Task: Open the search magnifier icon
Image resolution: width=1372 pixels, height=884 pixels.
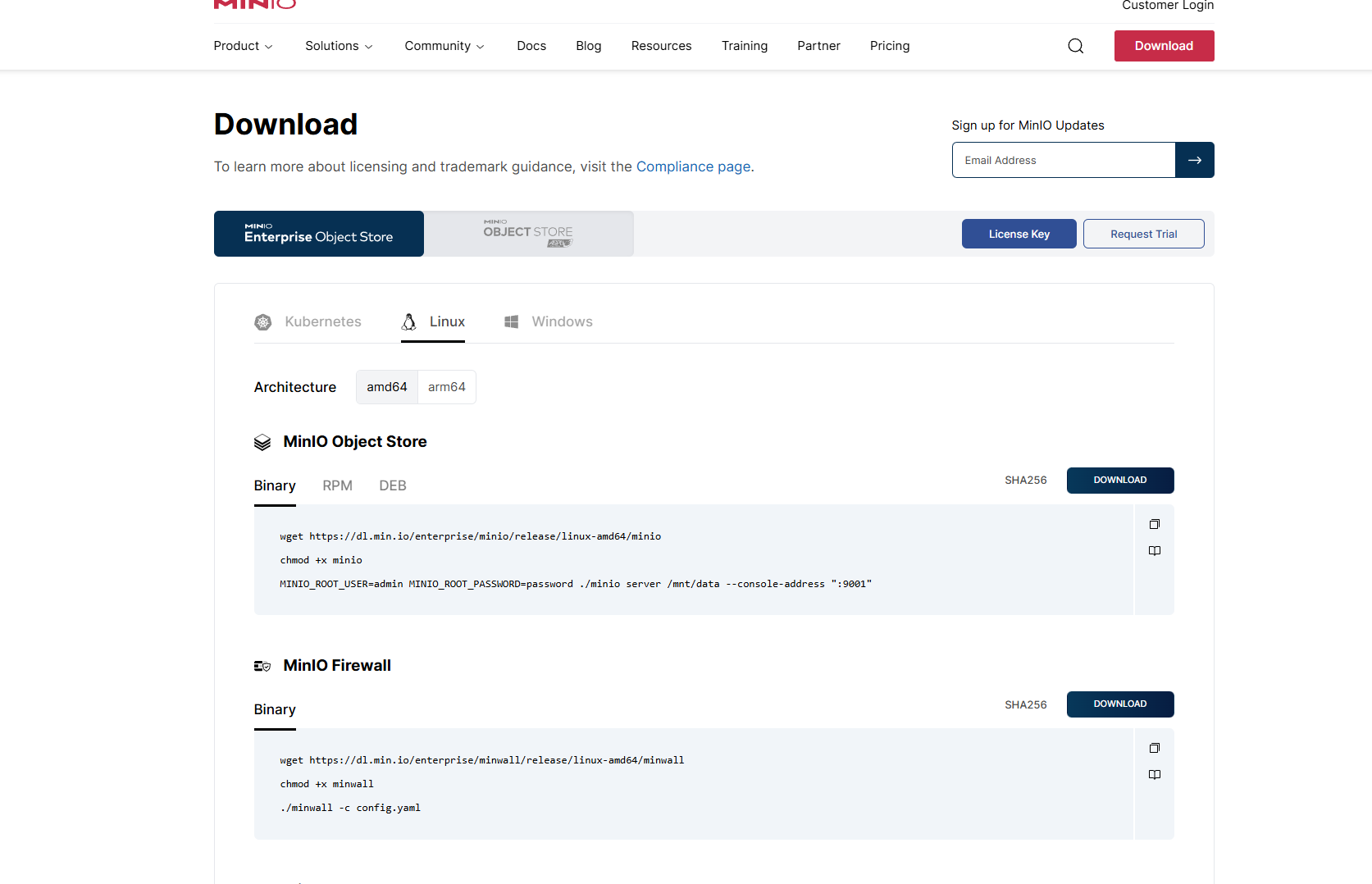Action: 1075,46
